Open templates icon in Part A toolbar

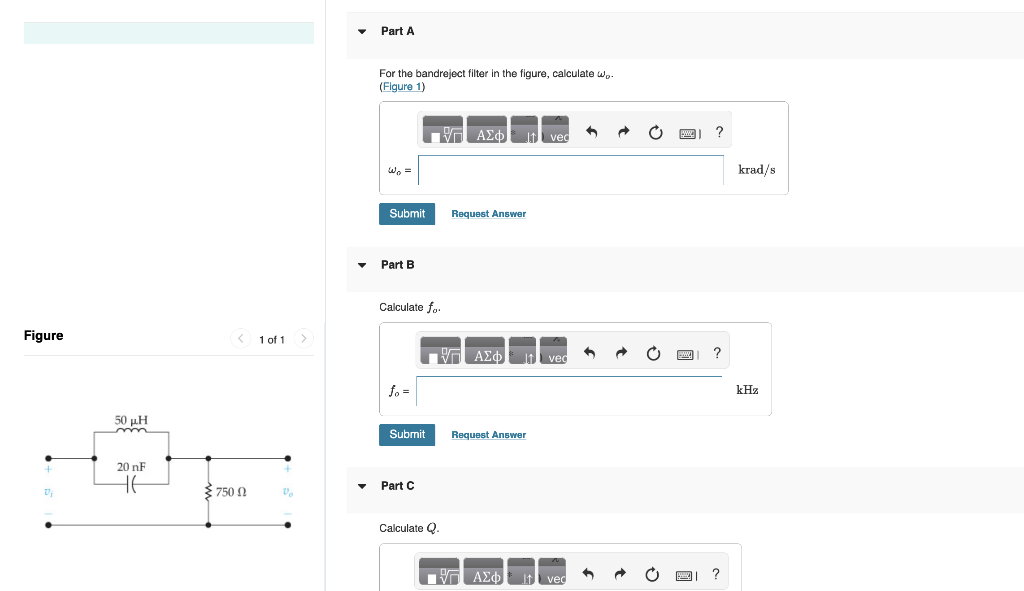tap(443, 130)
